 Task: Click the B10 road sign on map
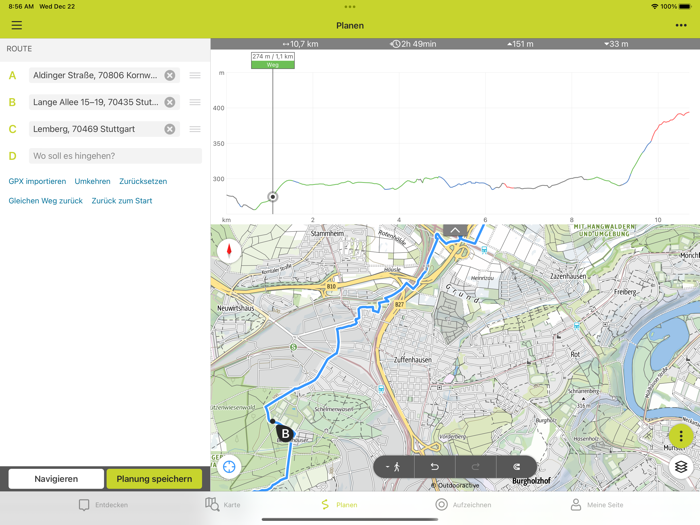tap(331, 286)
